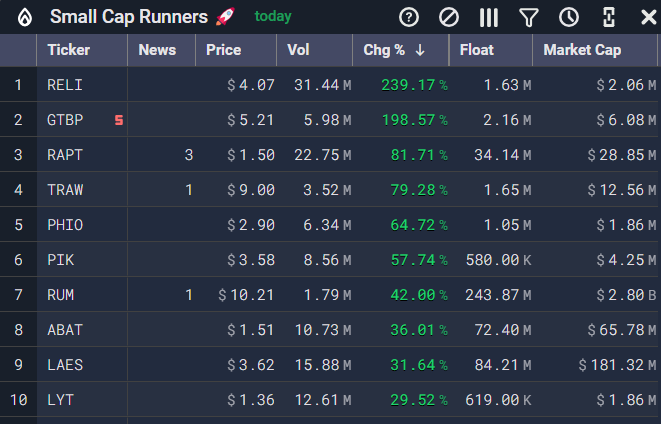Click row number 10 cell
661x424 pixels.
tap(18, 400)
